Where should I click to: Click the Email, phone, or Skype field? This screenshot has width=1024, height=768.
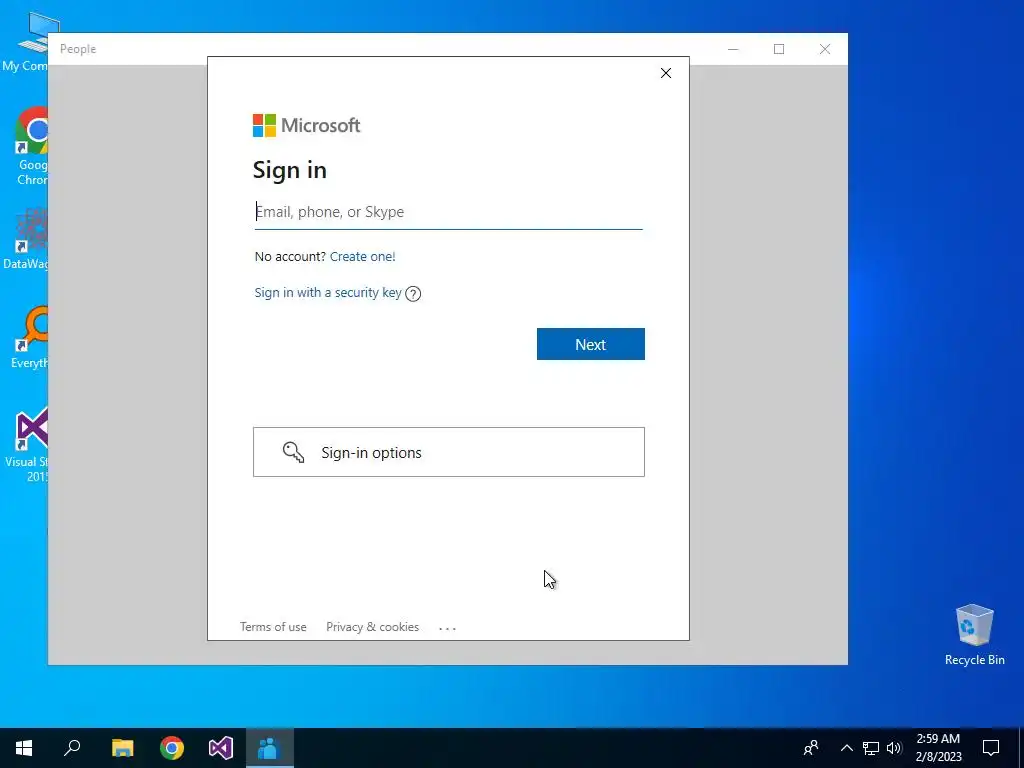tap(449, 212)
